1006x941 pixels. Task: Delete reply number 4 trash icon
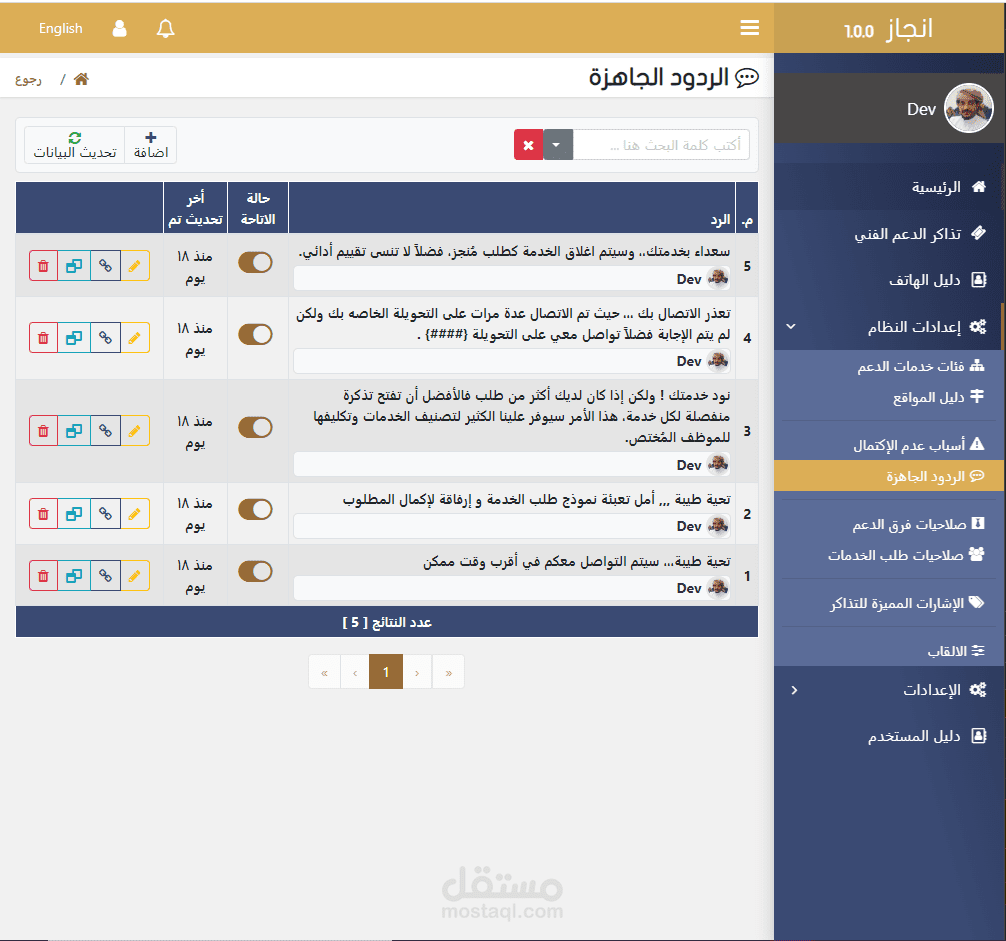[43, 337]
